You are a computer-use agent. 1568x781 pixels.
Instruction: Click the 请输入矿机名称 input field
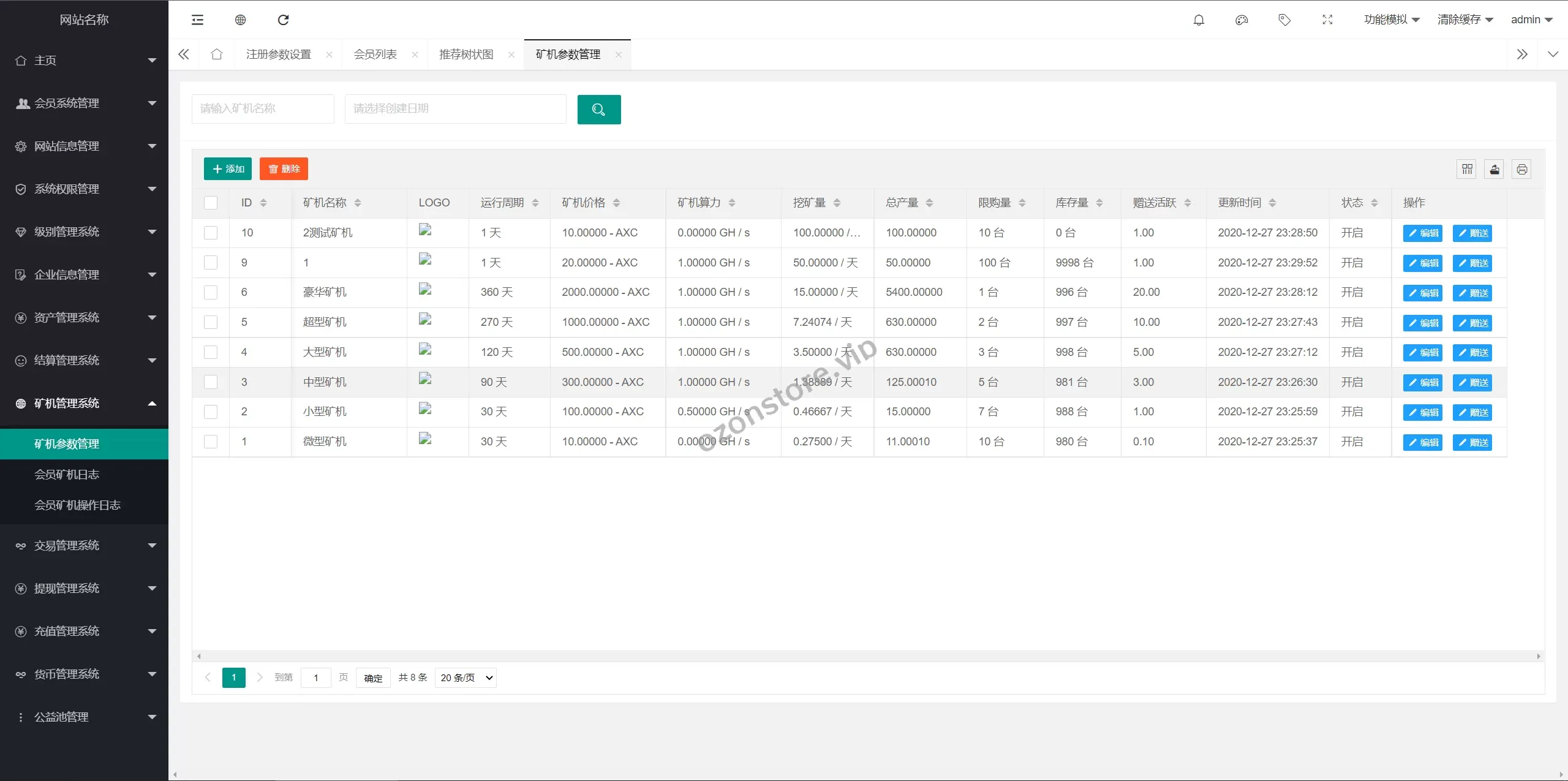pos(263,109)
